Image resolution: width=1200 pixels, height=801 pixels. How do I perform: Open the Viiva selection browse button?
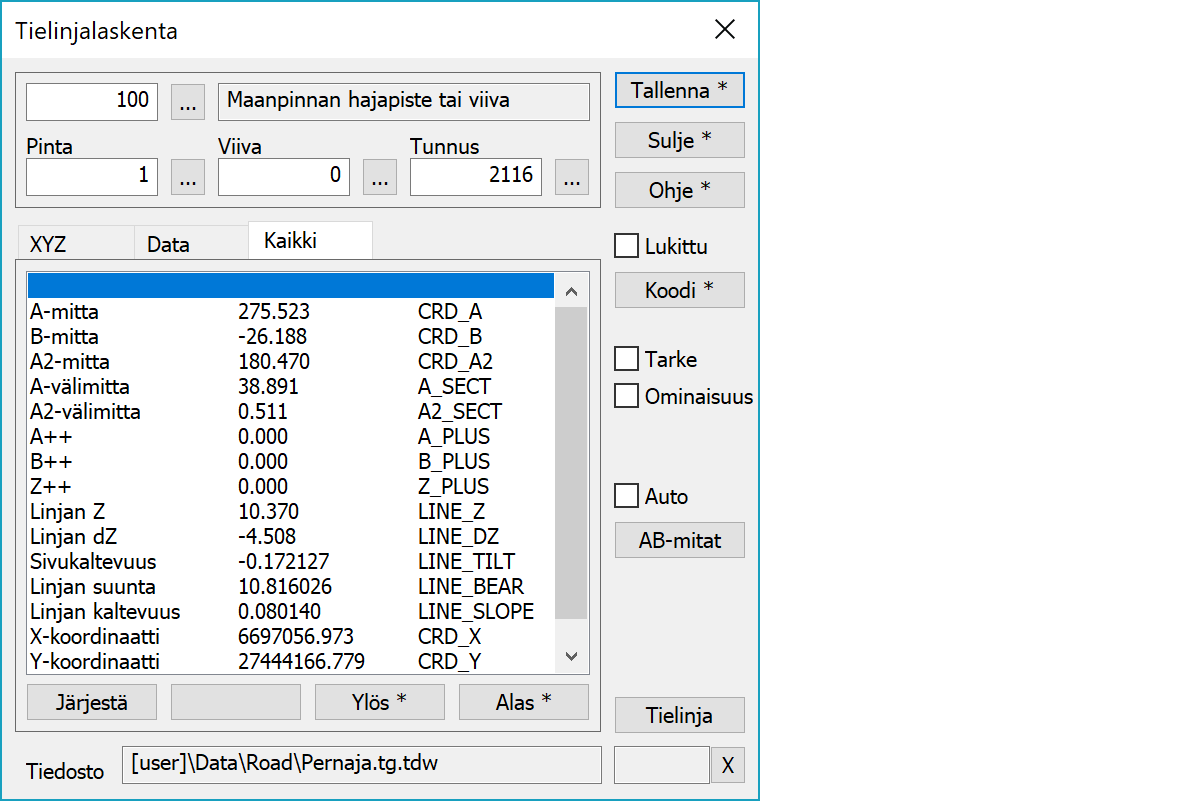(x=380, y=177)
